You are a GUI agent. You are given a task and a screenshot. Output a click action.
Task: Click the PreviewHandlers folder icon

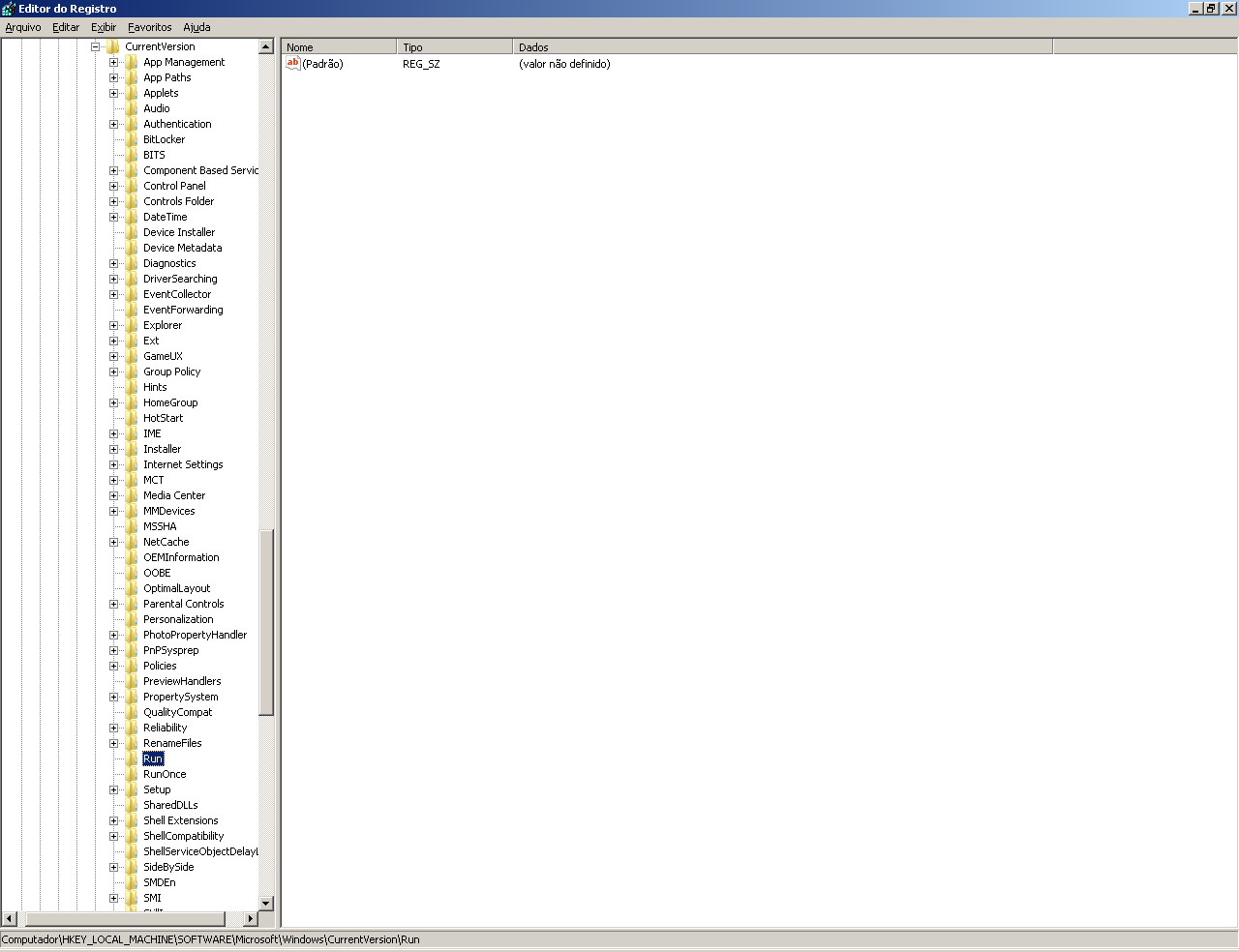pos(132,681)
